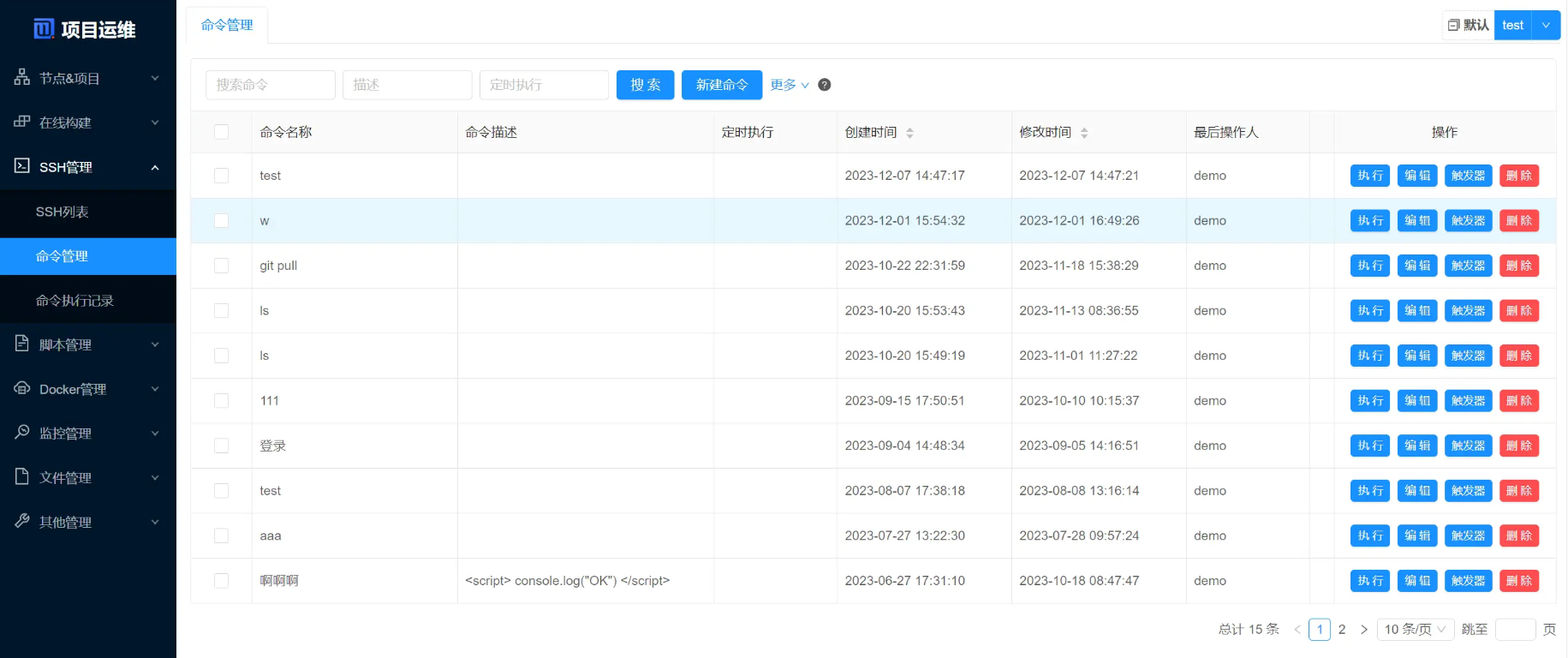Go to page 2

(x=1342, y=630)
